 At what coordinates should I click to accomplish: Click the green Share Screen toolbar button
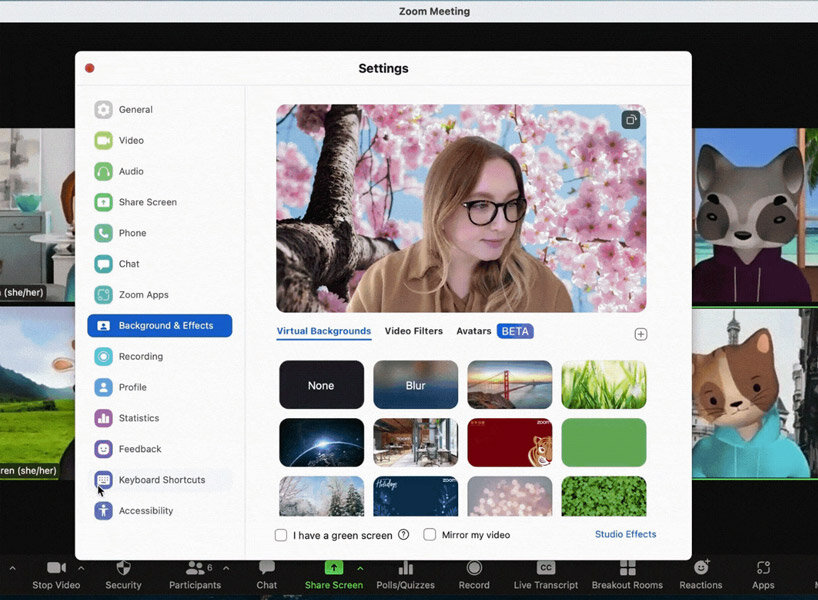point(334,575)
